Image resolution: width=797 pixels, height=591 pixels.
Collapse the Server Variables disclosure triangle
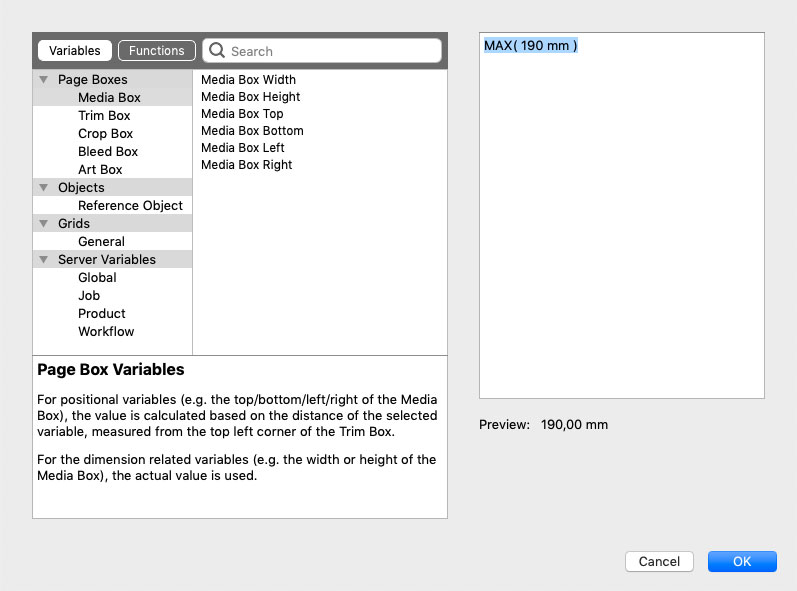44,260
